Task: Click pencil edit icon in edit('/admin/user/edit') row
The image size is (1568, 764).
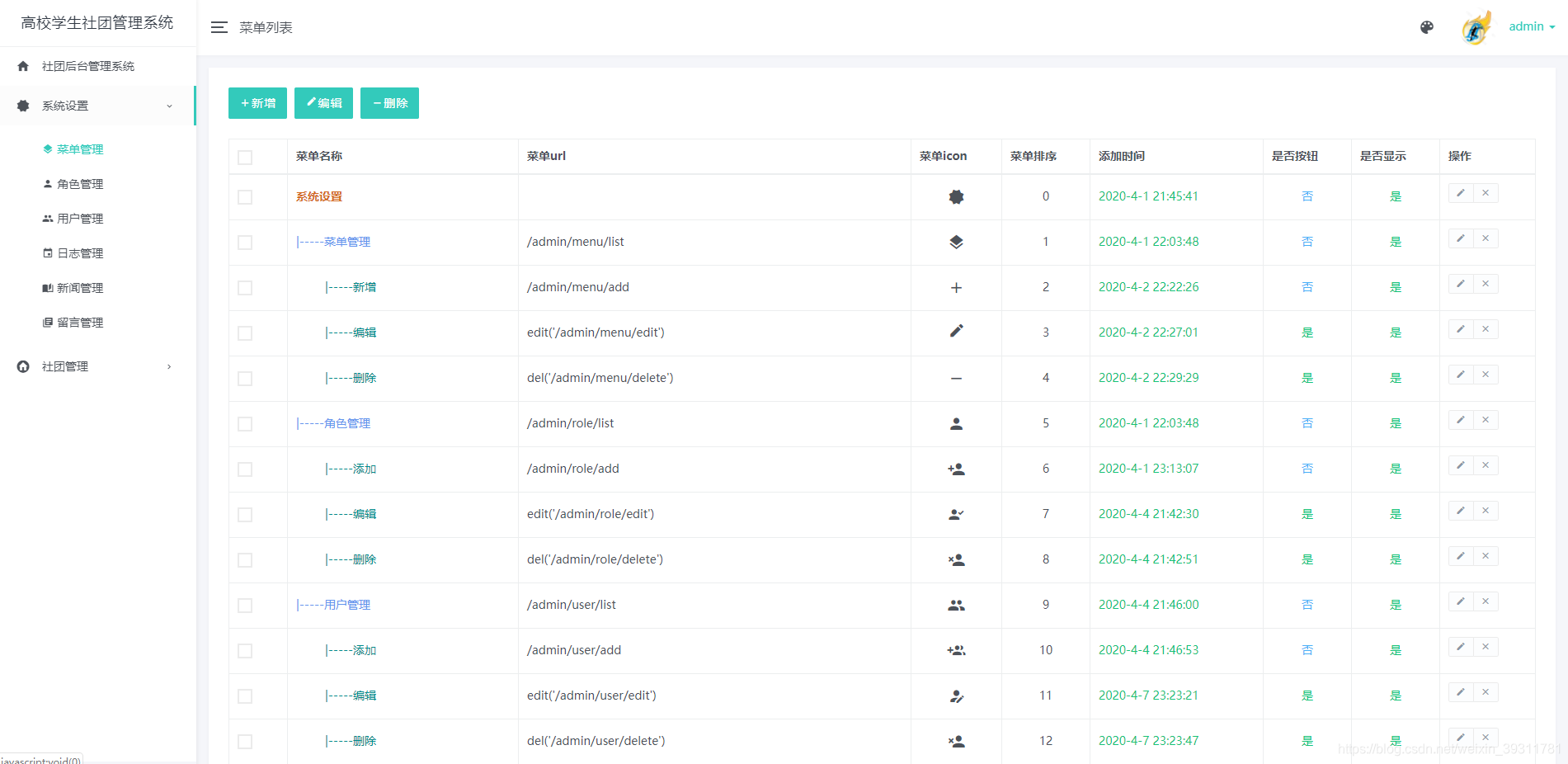Action: coord(1461,692)
